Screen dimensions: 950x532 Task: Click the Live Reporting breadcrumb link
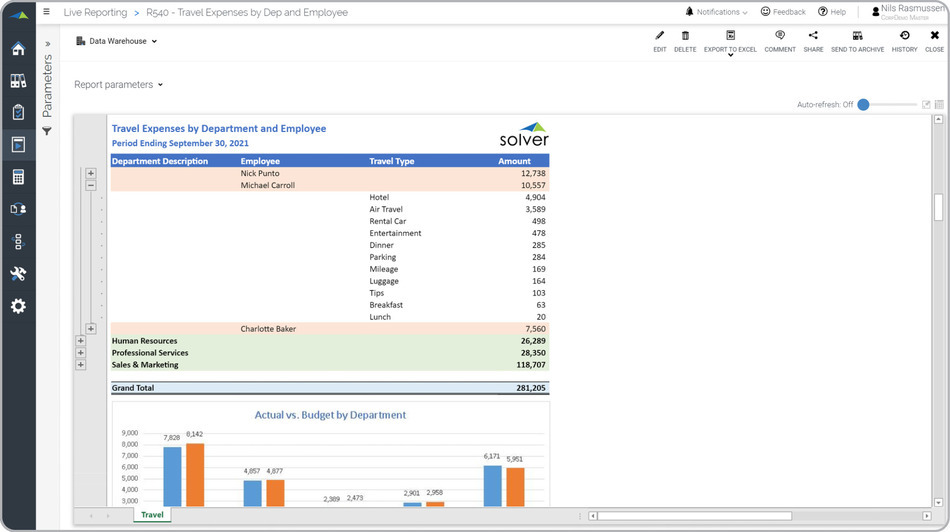pyautogui.click(x=95, y=12)
